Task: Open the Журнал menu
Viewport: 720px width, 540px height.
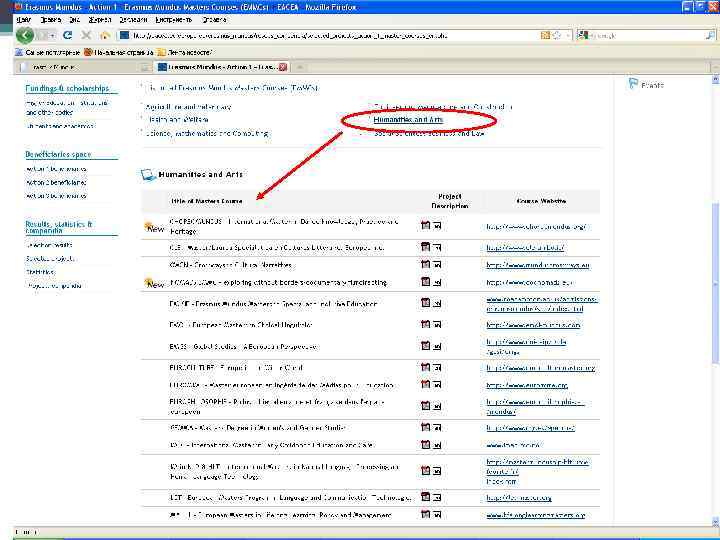Action: click(100, 20)
